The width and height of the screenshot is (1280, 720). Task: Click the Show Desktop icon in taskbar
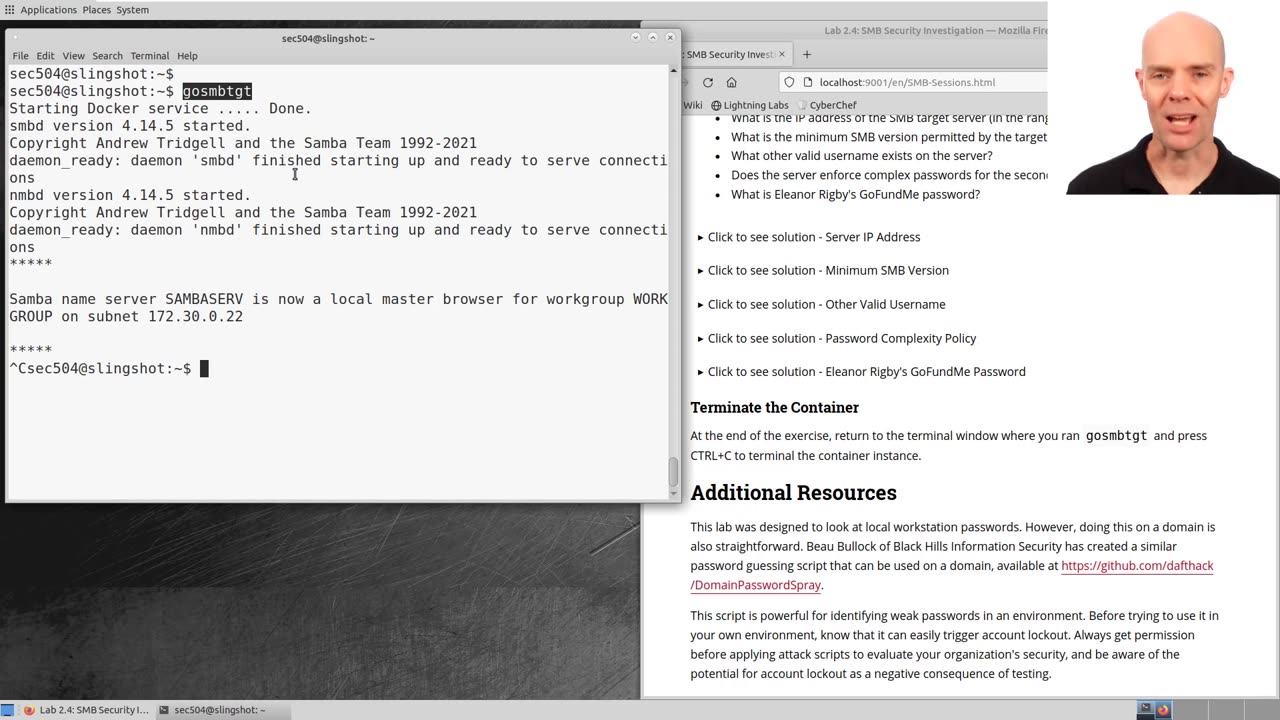coord(8,710)
